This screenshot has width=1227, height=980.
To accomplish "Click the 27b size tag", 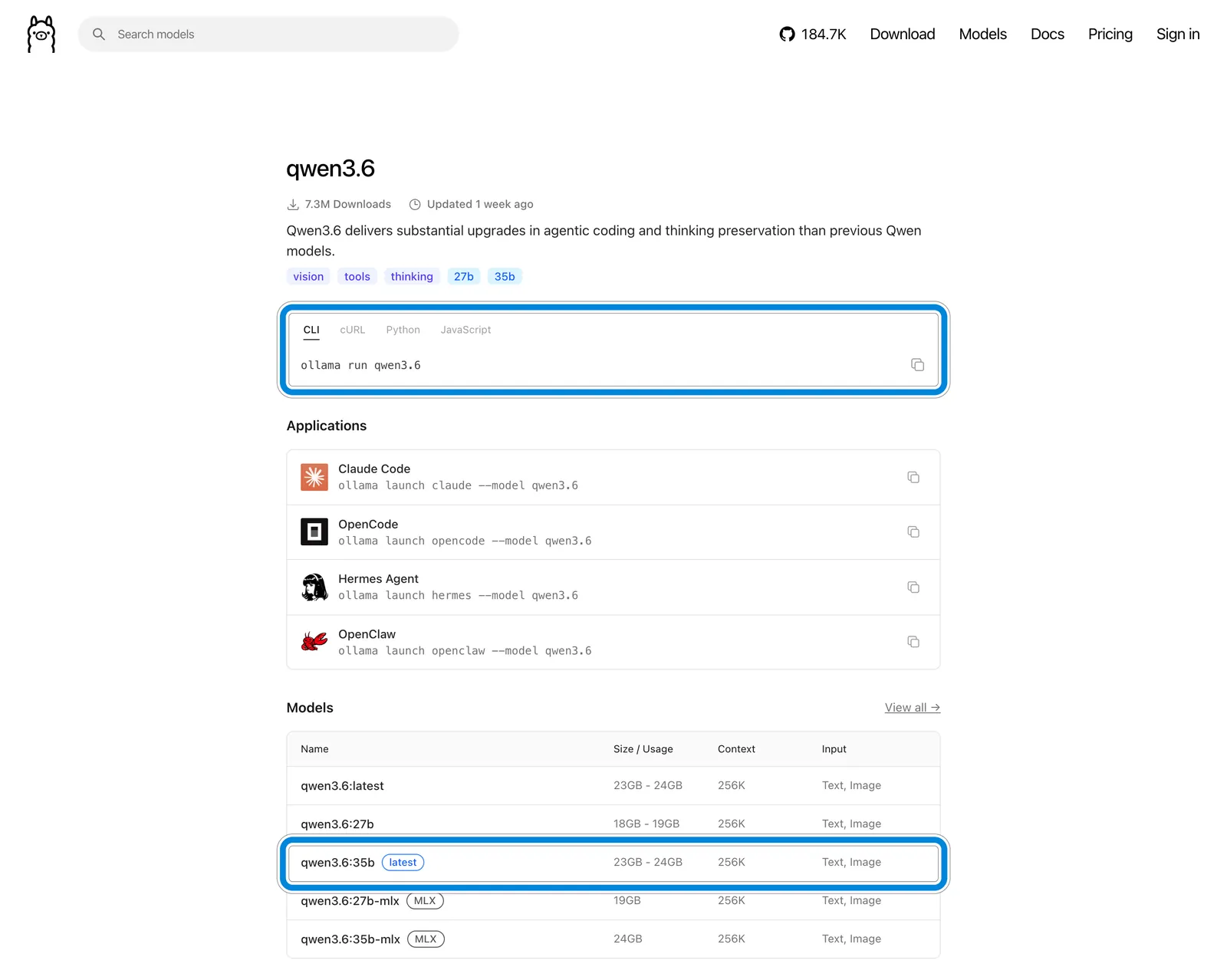I will (x=464, y=277).
